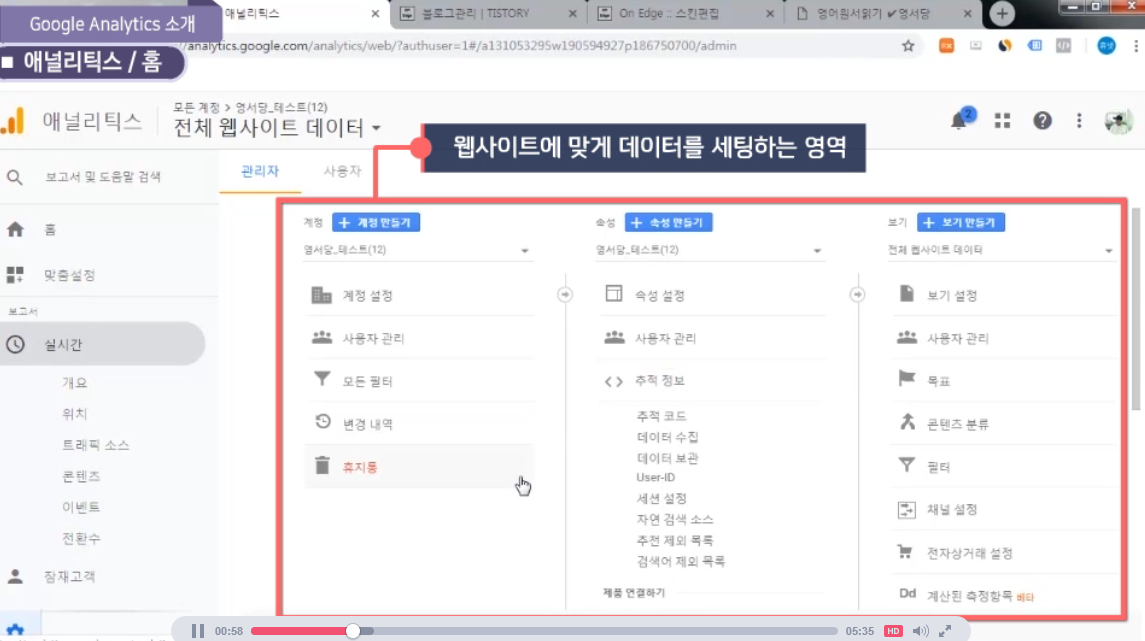
Task: Expand the 보기 selector dropdown
Action: [x=1001, y=250]
